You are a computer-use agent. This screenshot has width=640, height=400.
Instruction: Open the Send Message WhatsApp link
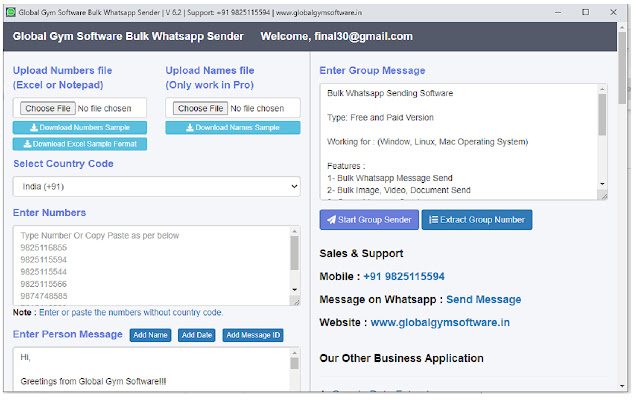[x=483, y=299]
